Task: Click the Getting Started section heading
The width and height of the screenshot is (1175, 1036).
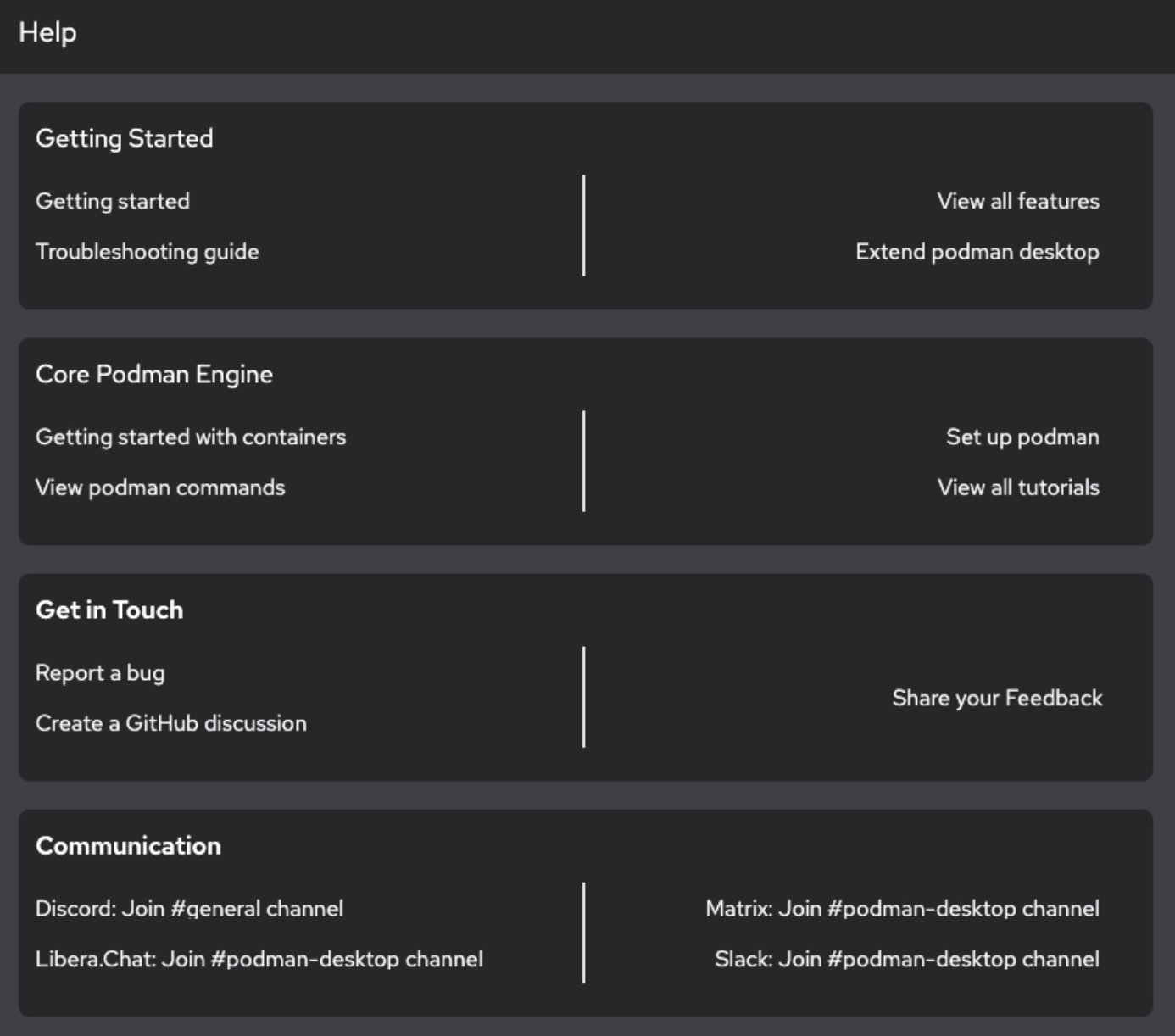Action: pyautogui.click(x=125, y=138)
